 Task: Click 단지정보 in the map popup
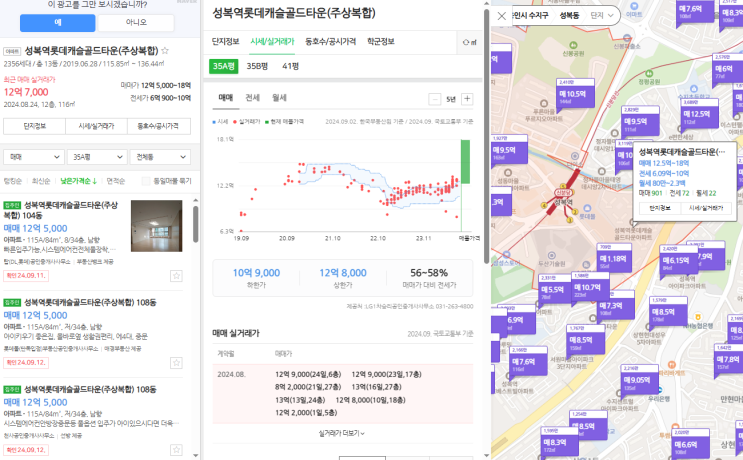point(660,208)
